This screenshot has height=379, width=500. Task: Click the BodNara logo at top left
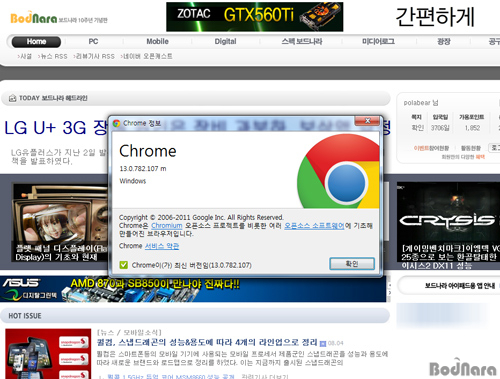pyautogui.click(x=34, y=17)
